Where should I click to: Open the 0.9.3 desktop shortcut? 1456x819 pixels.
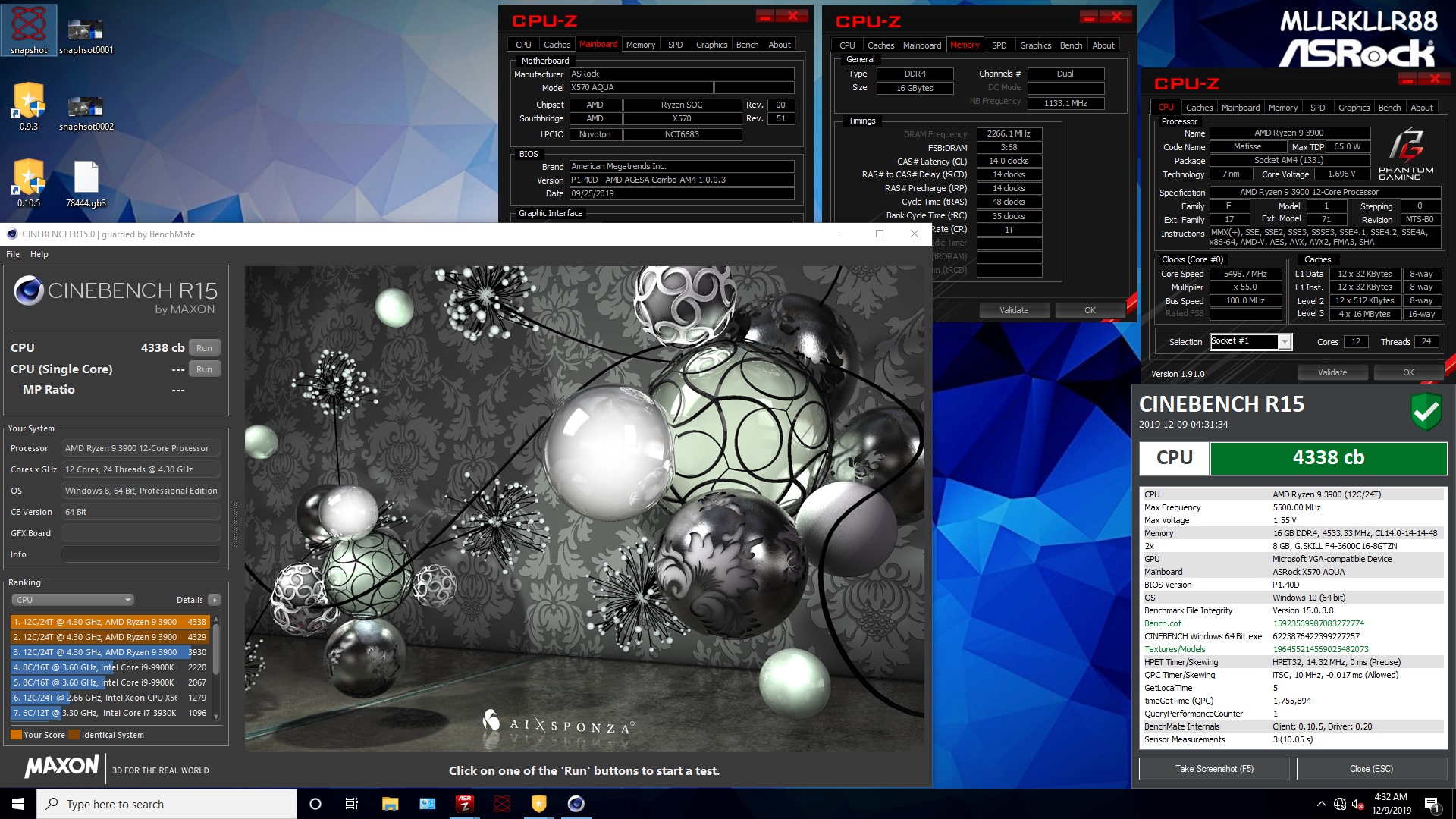pyautogui.click(x=29, y=107)
